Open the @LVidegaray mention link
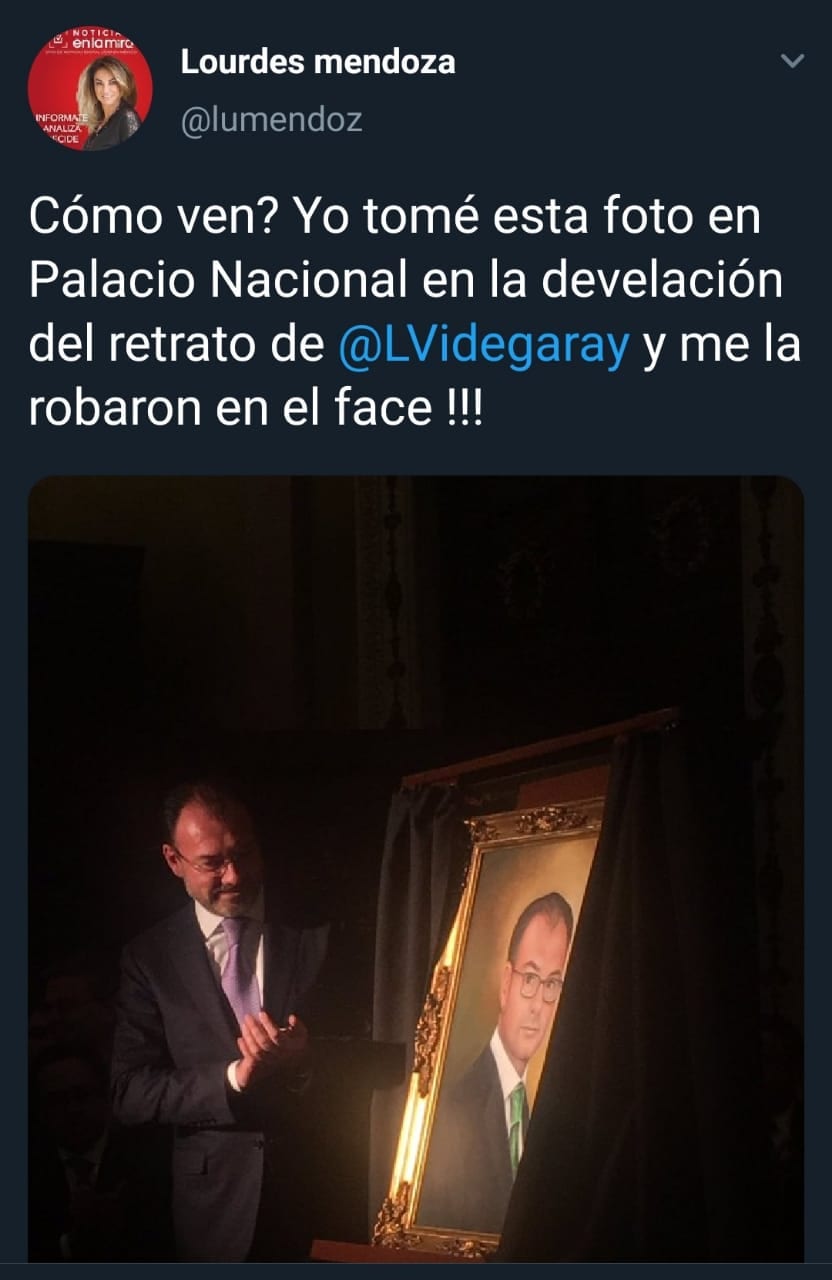The image size is (832, 1280). [485, 345]
